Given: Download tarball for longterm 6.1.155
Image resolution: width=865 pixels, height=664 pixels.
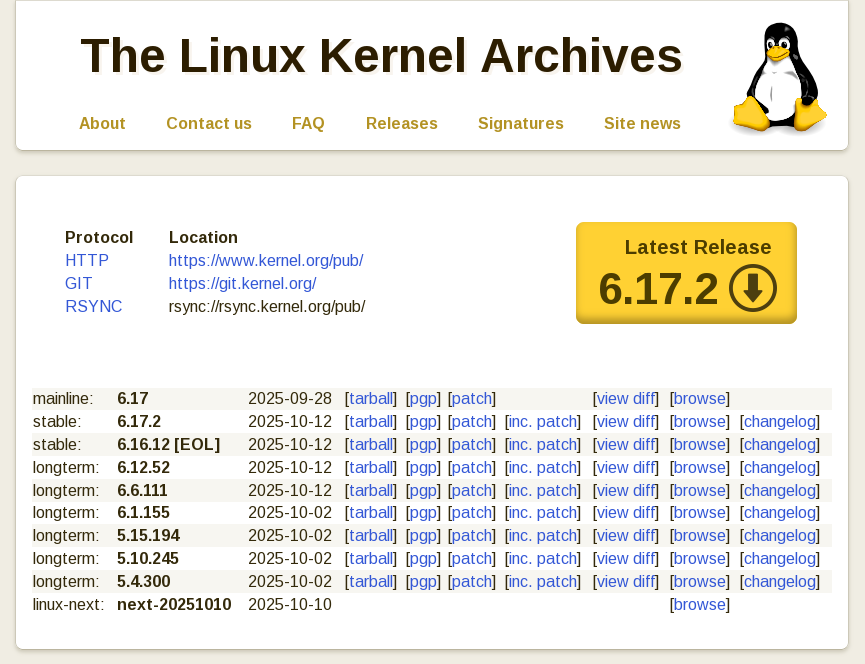Looking at the screenshot, I should click(x=371, y=513).
